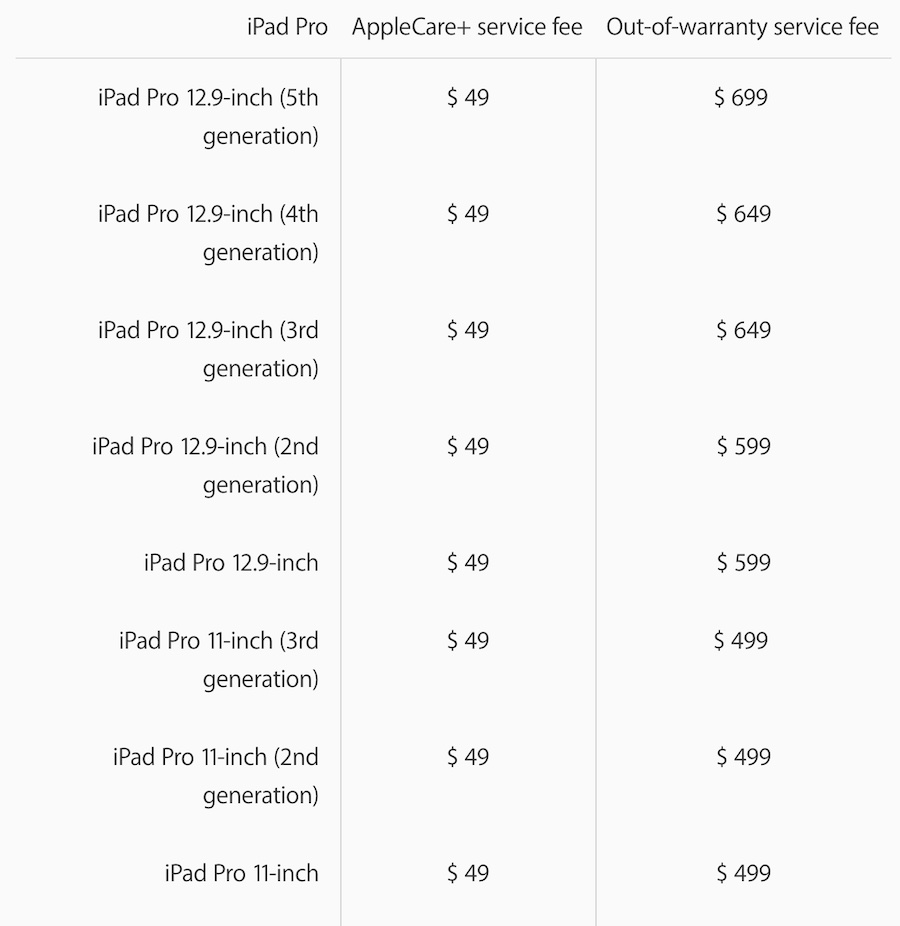Click the iPad Pro 12.9-inch (4th generation) label
The height and width of the screenshot is (926, 900).
coord(209,232)
